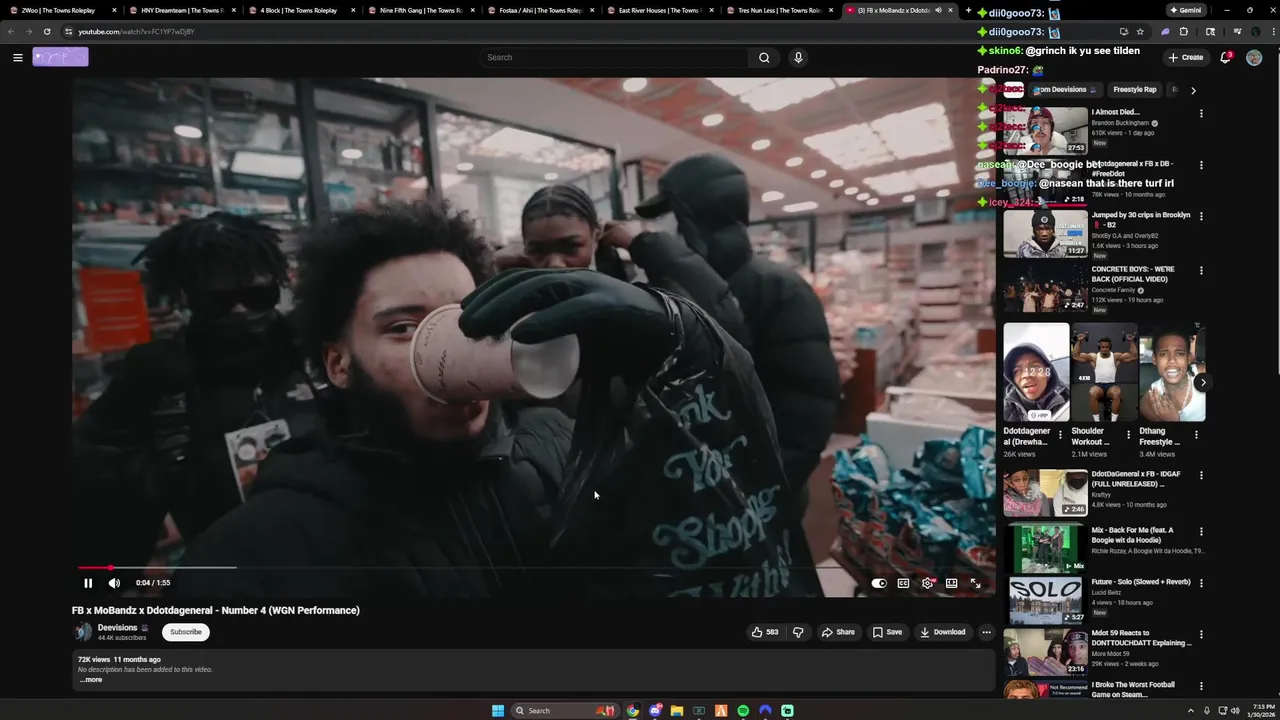Screen dimensions: 1280x720
Task: Open options for I Almost Died video
Action: pos(1201,114)
